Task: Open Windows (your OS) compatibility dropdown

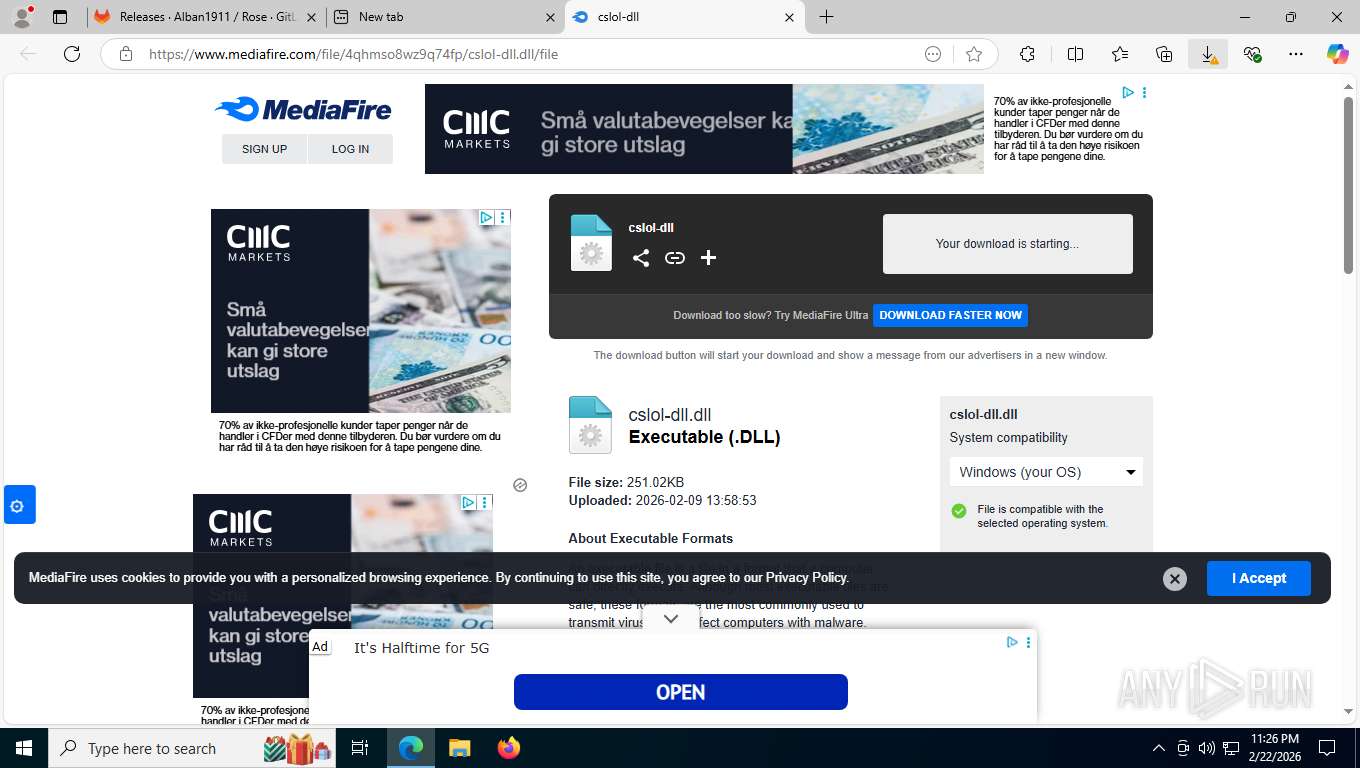Action: [x=1046, y=472]
